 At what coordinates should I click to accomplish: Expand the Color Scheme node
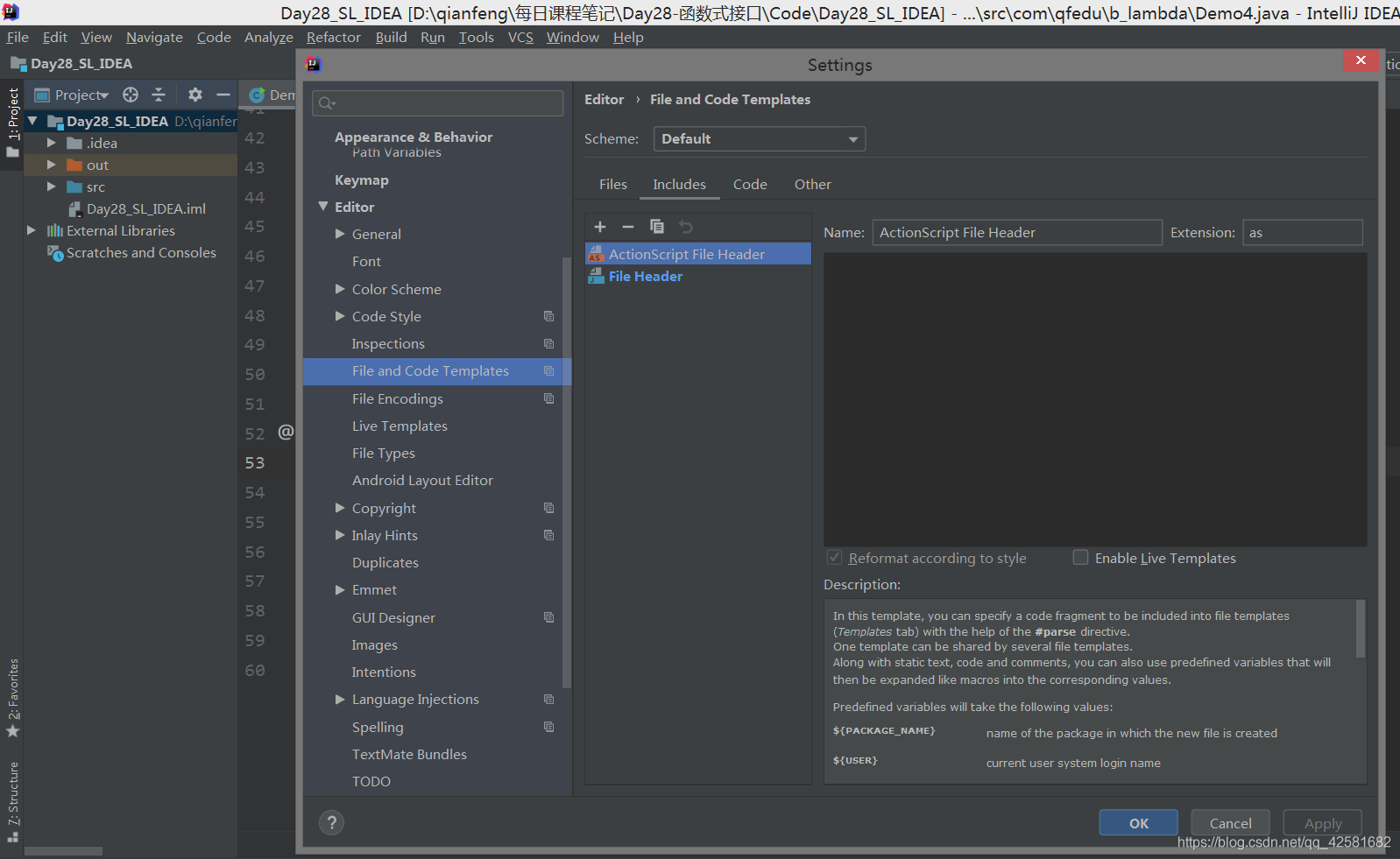pyautogui.click(x=340, y=289)
